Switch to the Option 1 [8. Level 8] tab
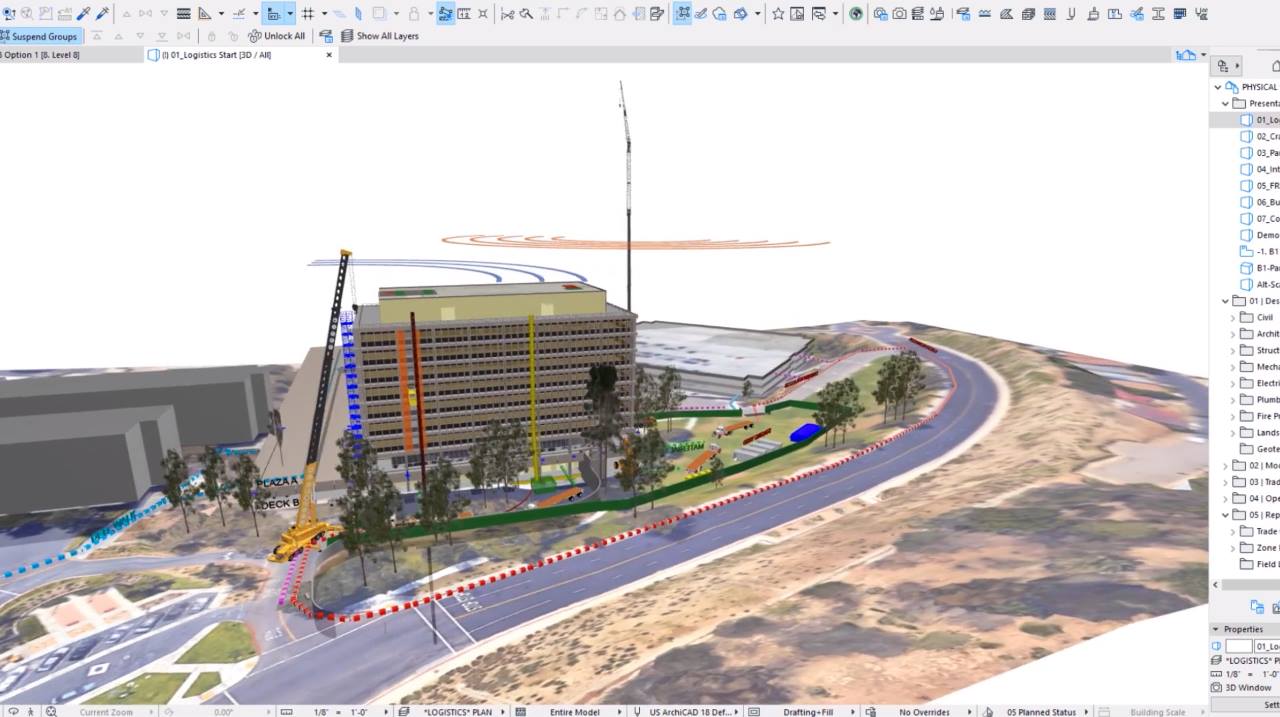This screenshot has width=1280, height=717. coord(40,55)
